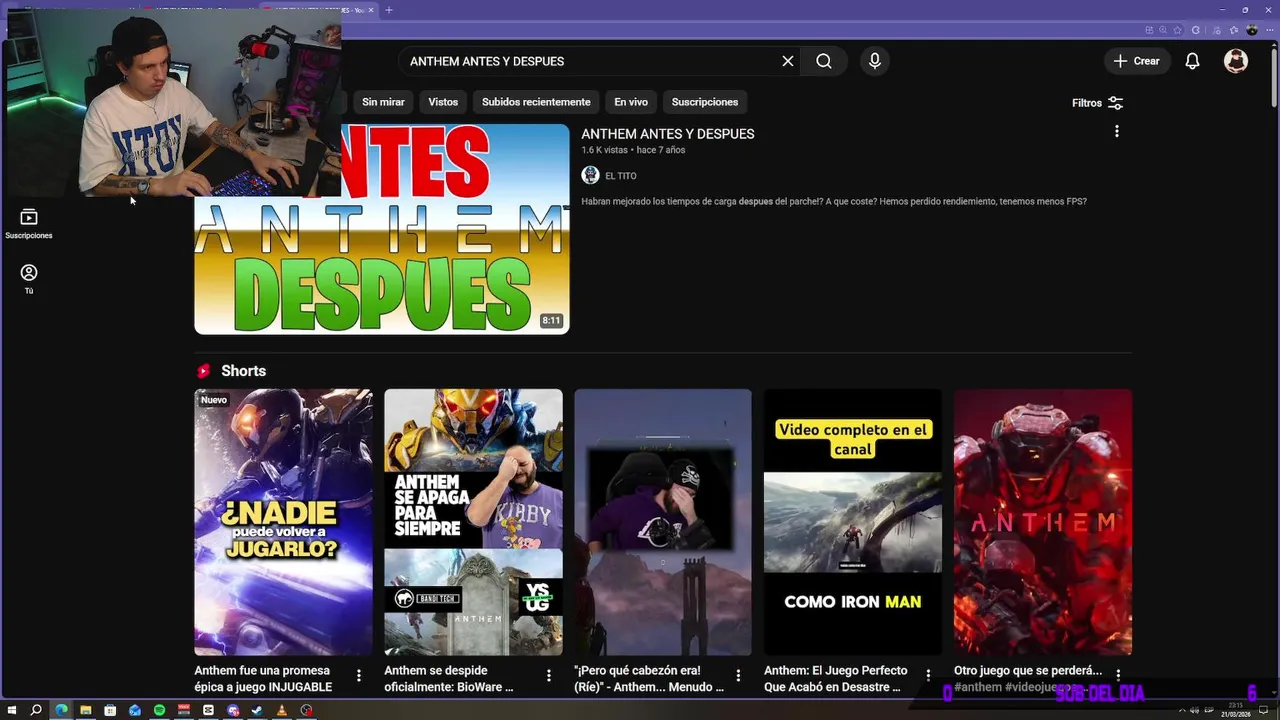
Task: Open options for 'Otro juego que se perderá' short
Action: point(1118,675)
